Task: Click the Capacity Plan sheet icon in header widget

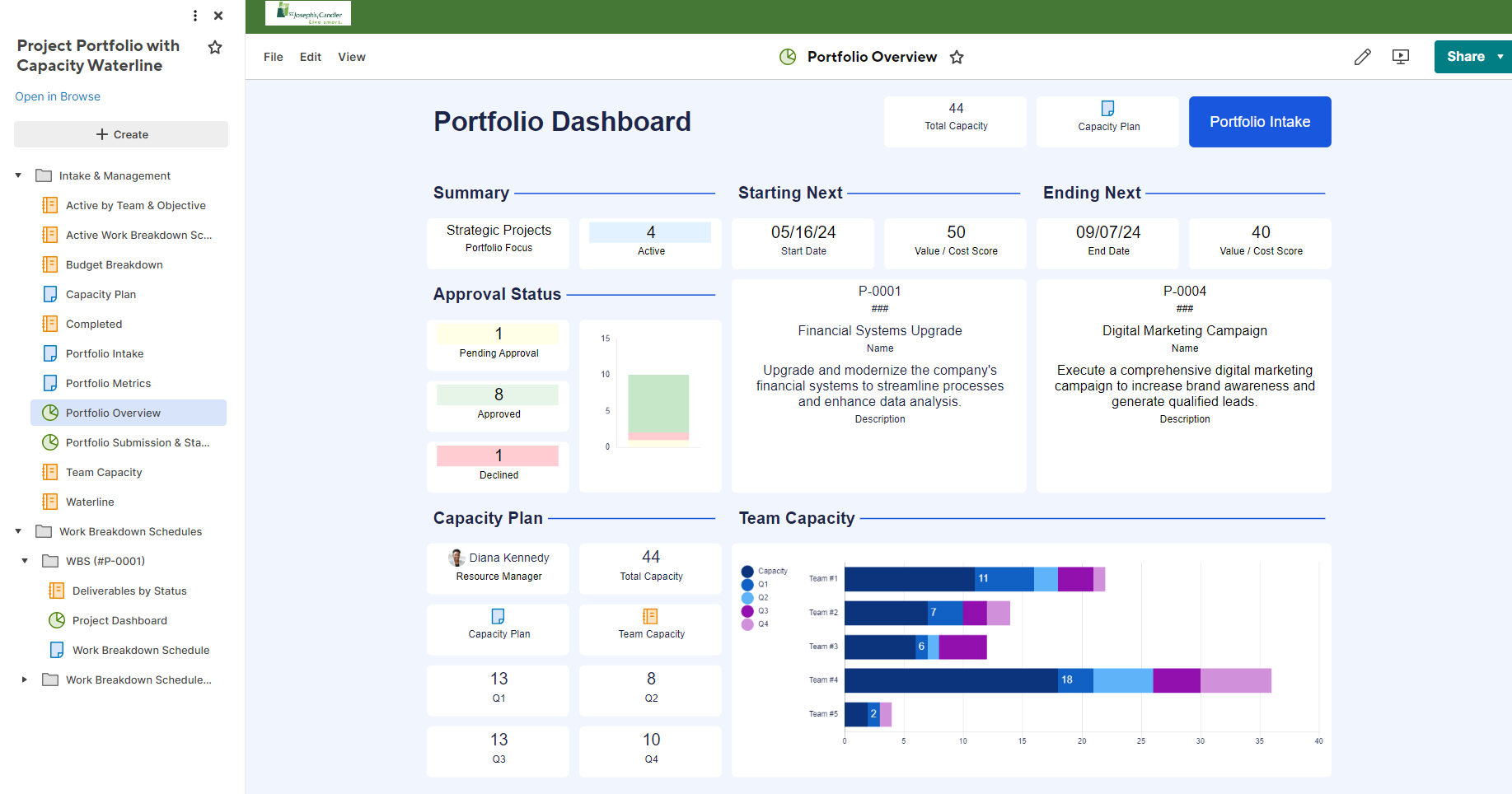Action: 1108,108
